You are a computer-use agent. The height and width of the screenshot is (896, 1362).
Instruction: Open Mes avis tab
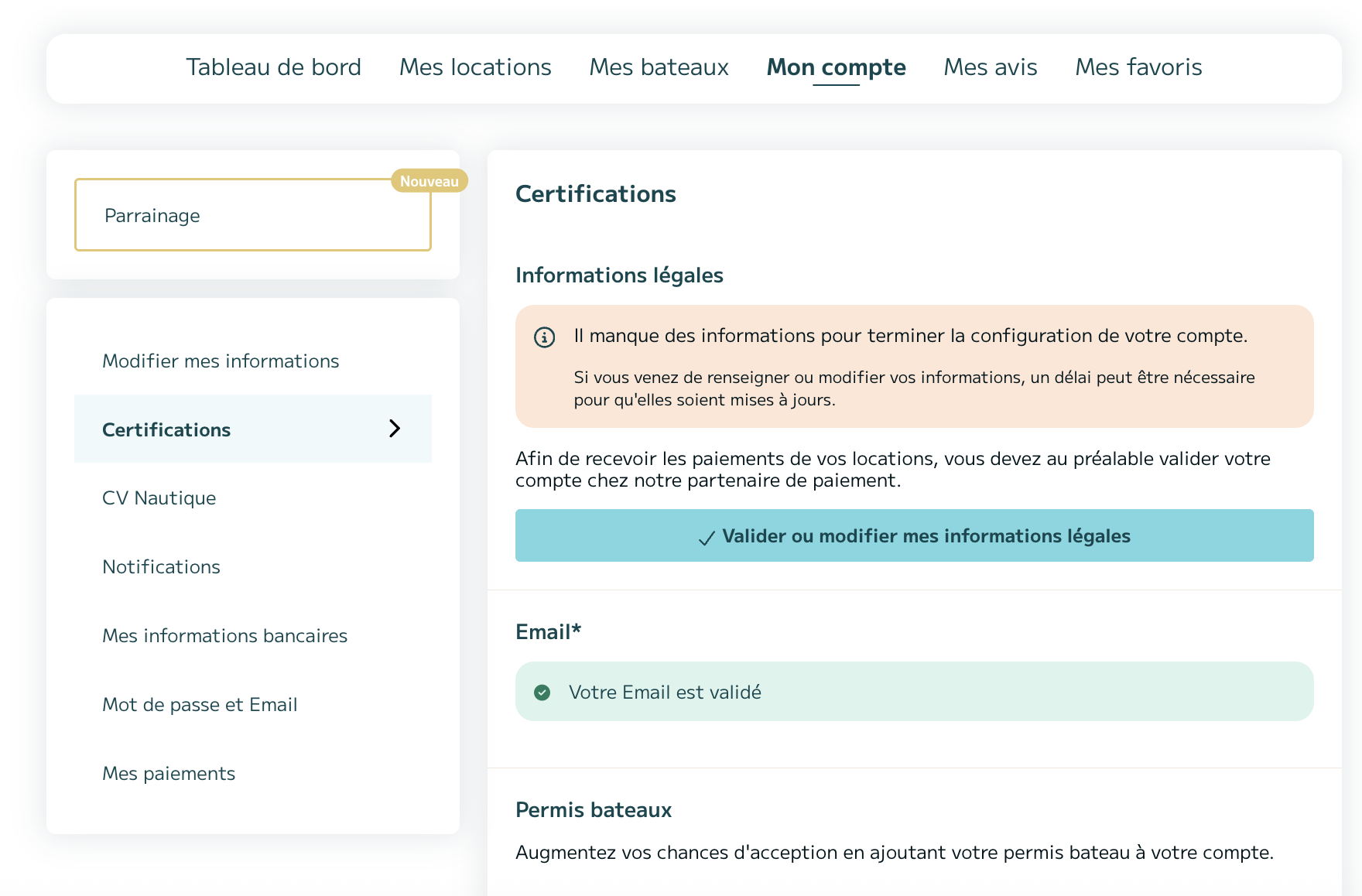990,67
